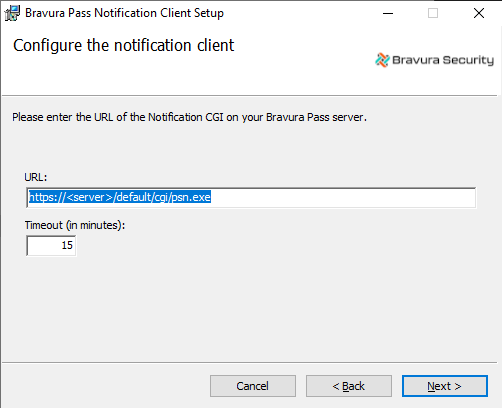This screenshot has width=502, height=408.
Task: Click the Bravura Security logo emblem
Action: (x=382, y=60)
